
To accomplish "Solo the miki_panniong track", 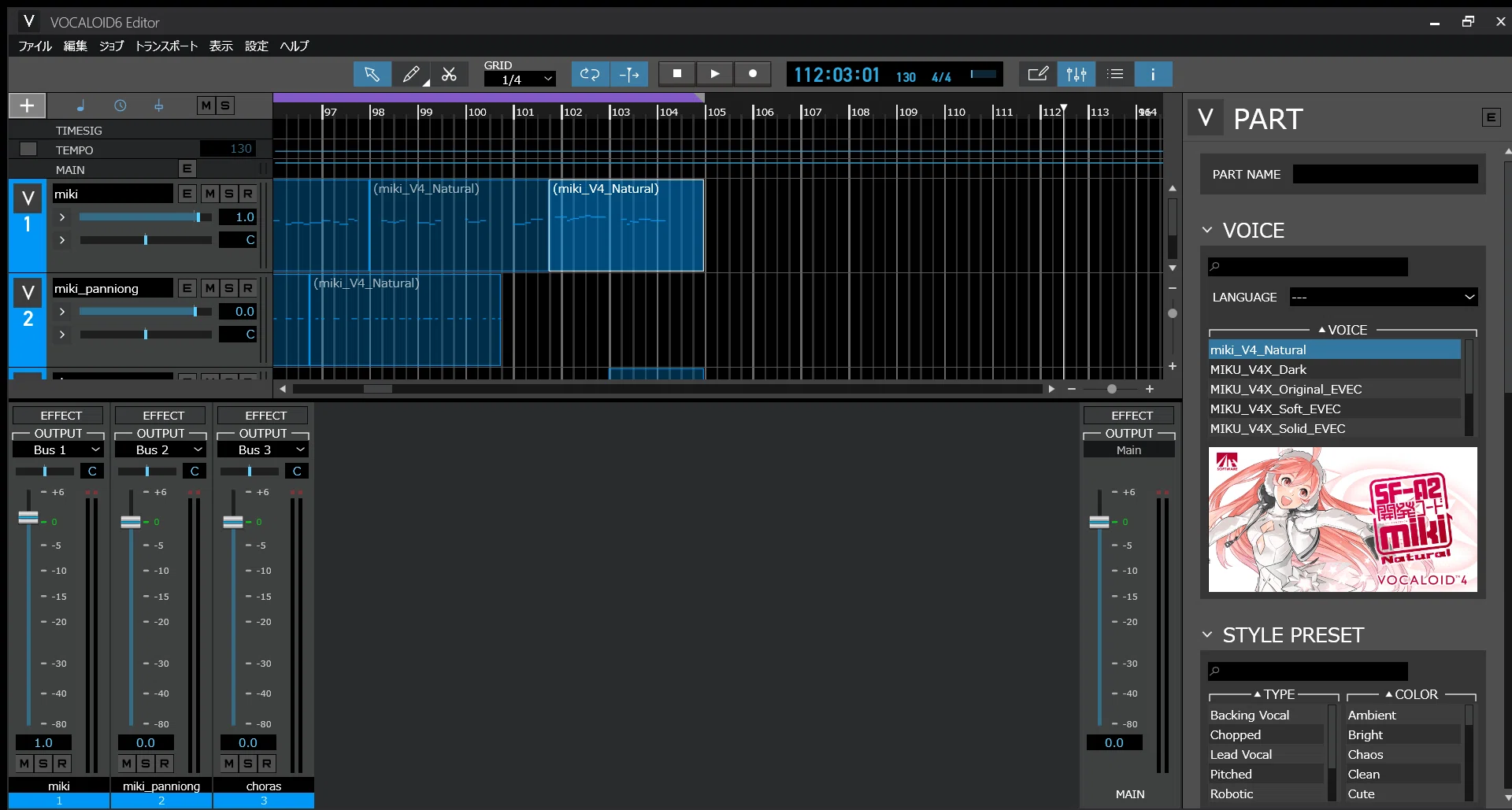I will [x=228, y=288].
